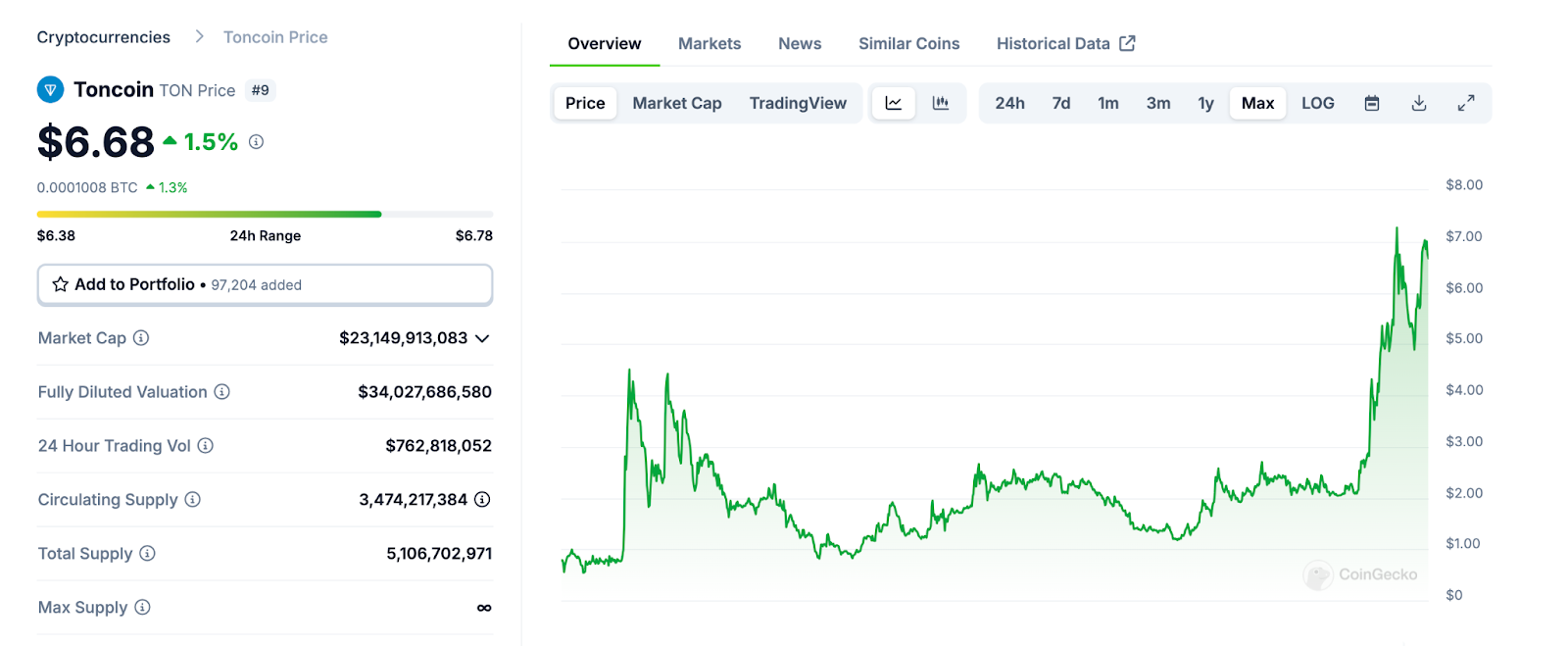The image size is (1568, 646).
Task: Download the chart data icon
Action: [1419, 103]
